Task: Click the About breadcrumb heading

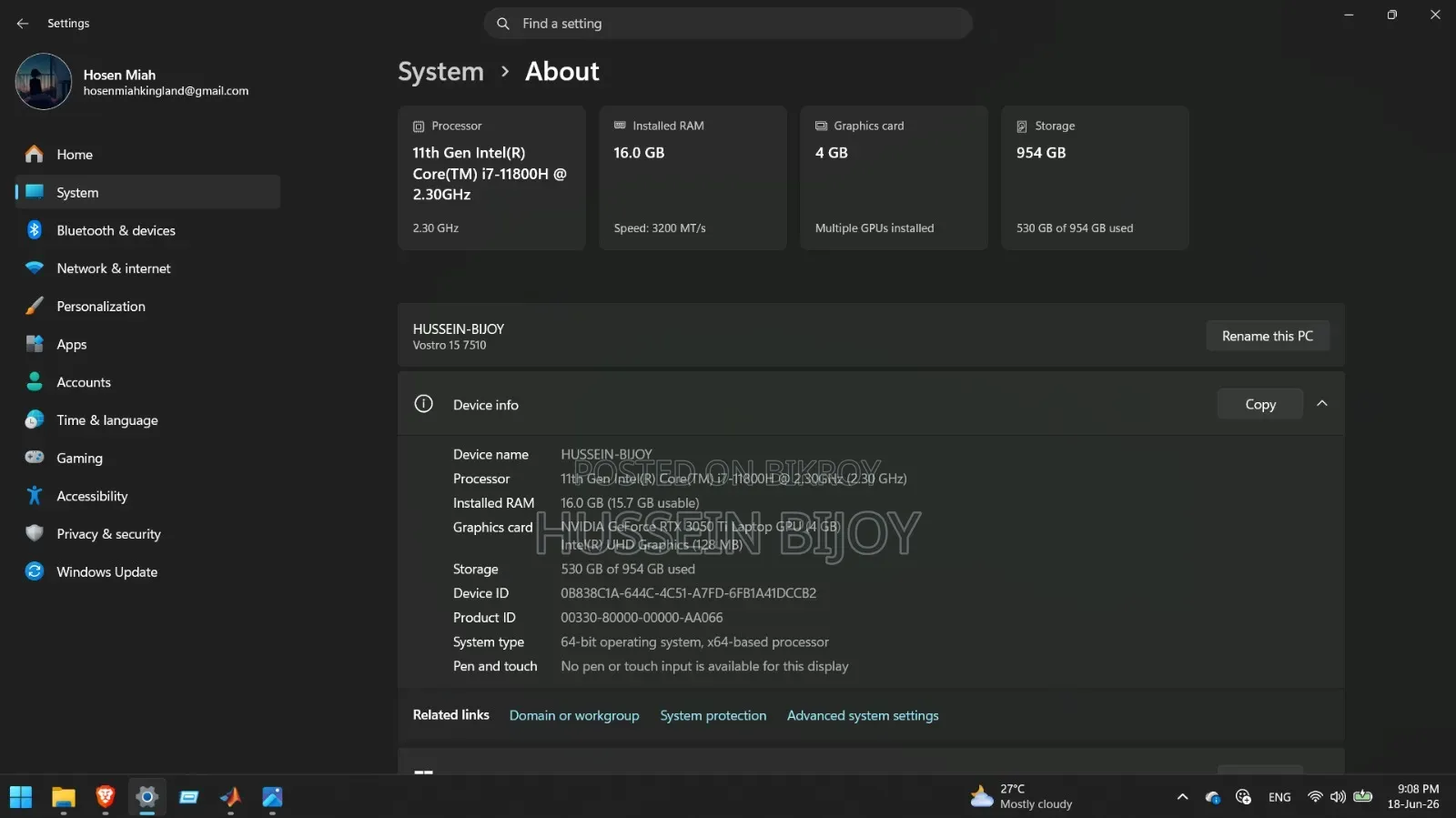Action: click(x=562, y=71)
